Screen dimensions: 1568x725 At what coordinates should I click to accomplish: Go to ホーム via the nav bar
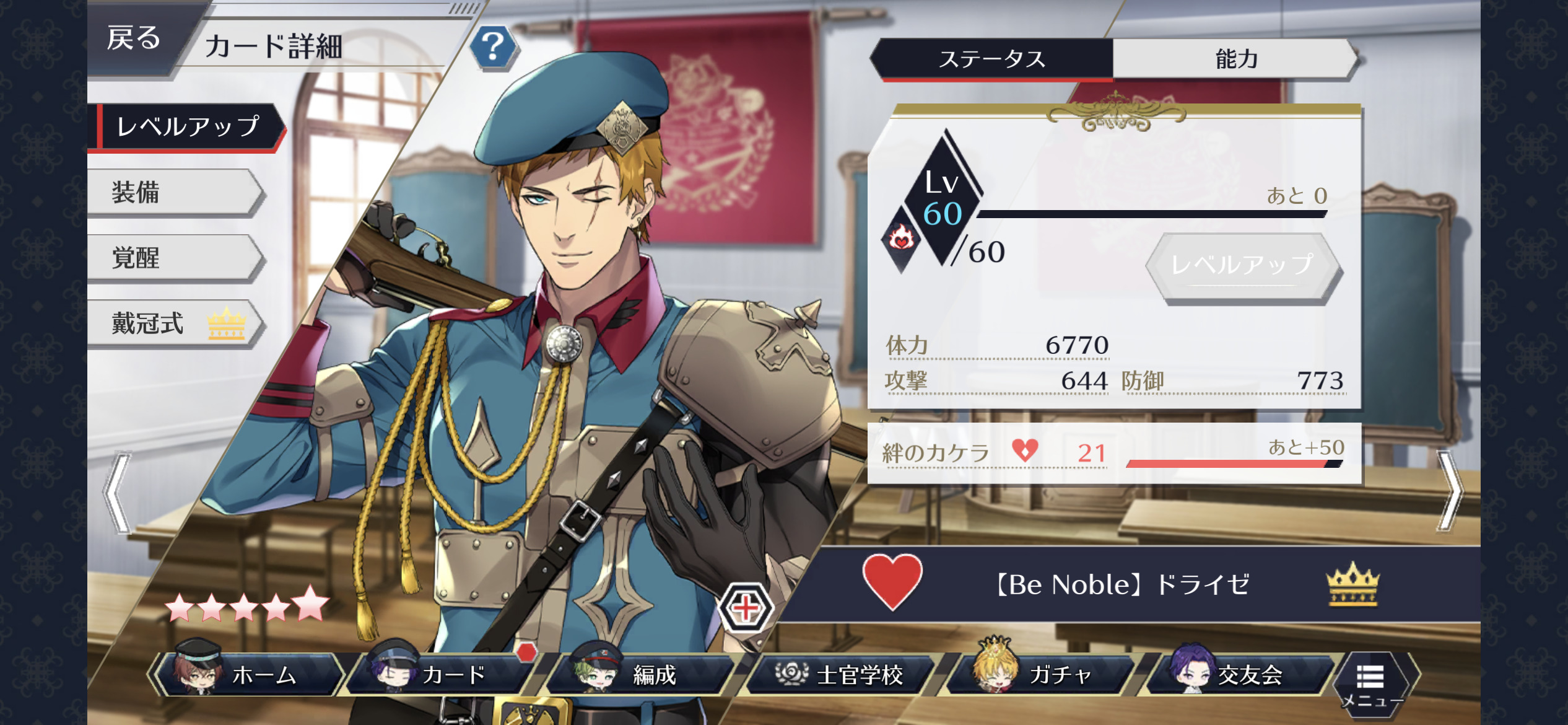click(247, 674)
